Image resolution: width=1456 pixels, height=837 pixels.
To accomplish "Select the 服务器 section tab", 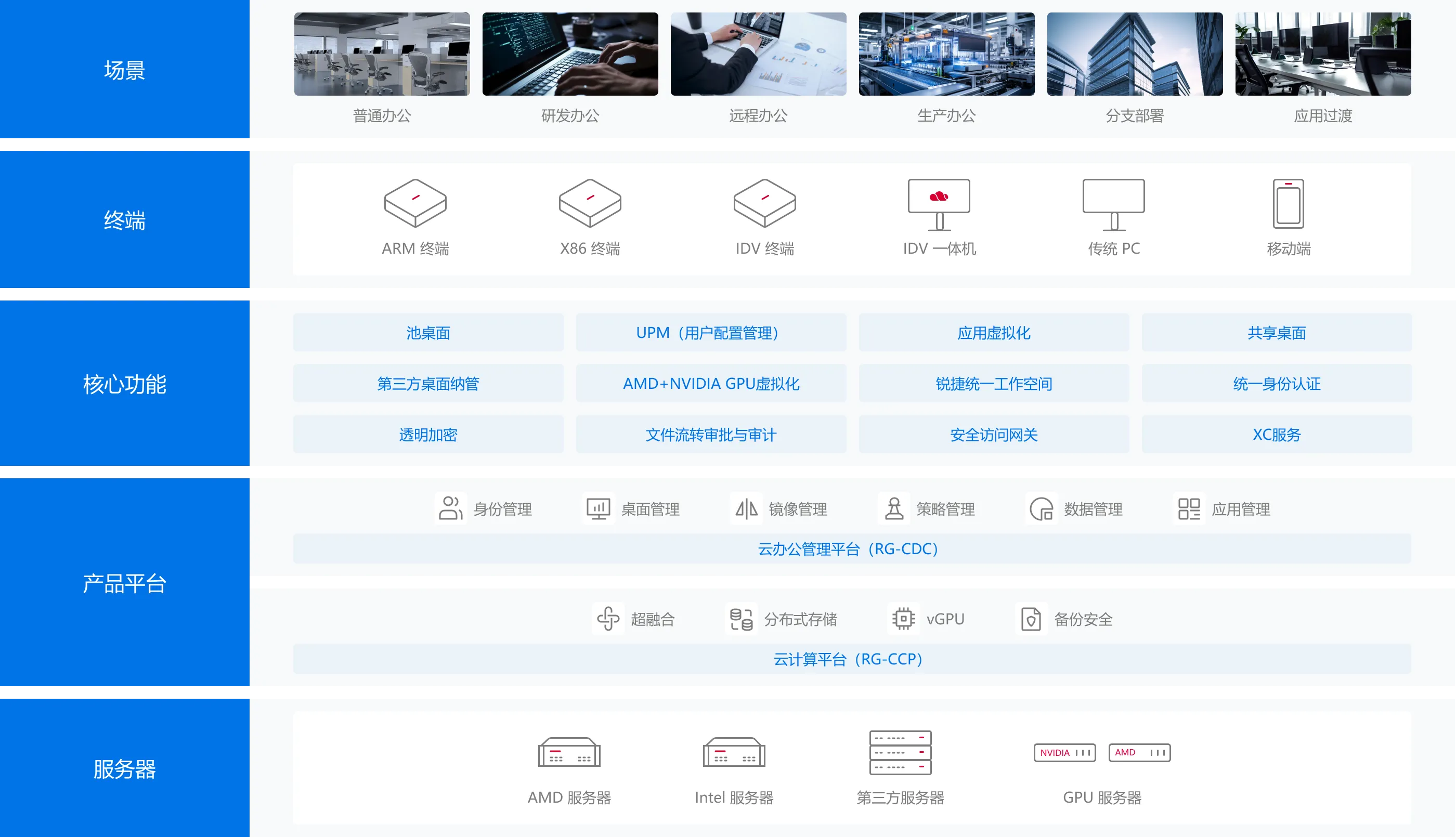I will pos(124,768).
